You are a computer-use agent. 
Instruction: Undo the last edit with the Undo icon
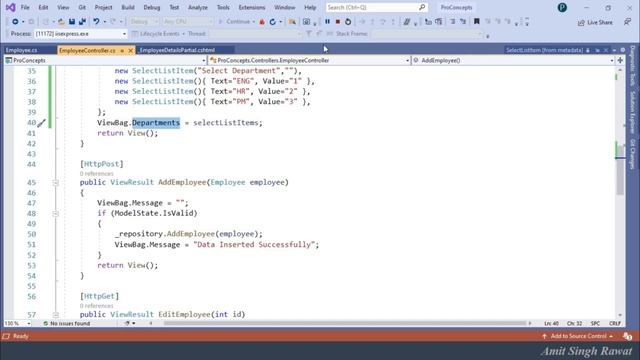pyautogui.click(x=96, y=22)
